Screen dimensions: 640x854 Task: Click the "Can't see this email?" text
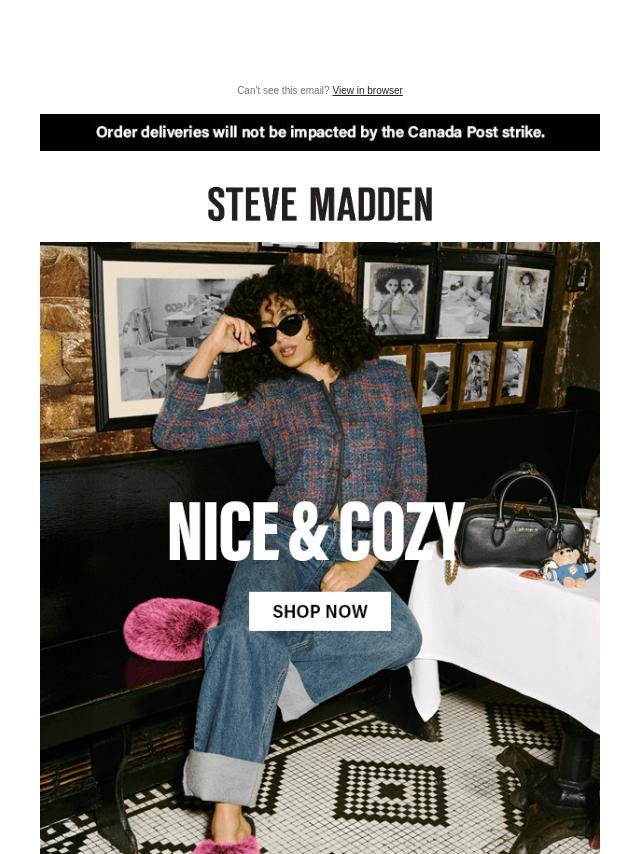pyautogui.click(x=283, y=90)
